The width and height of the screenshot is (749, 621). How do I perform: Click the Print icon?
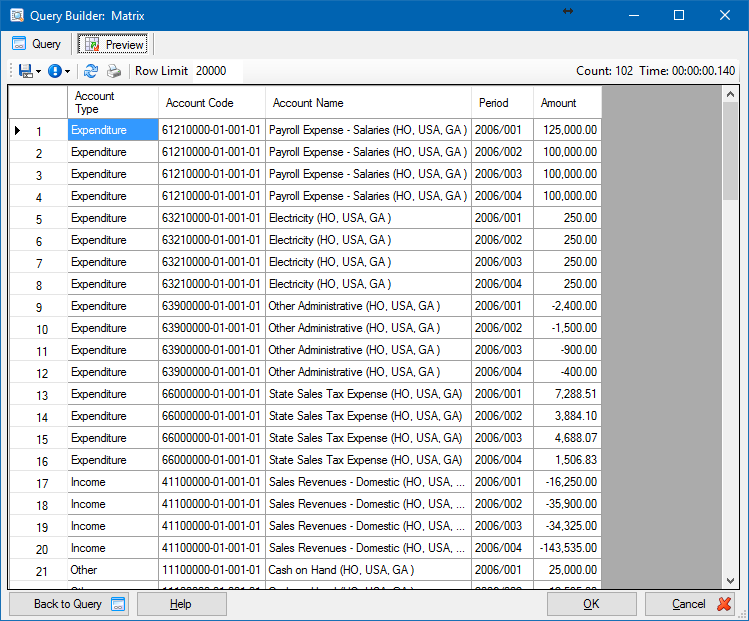pyautogui.click(x=114, y=71)
